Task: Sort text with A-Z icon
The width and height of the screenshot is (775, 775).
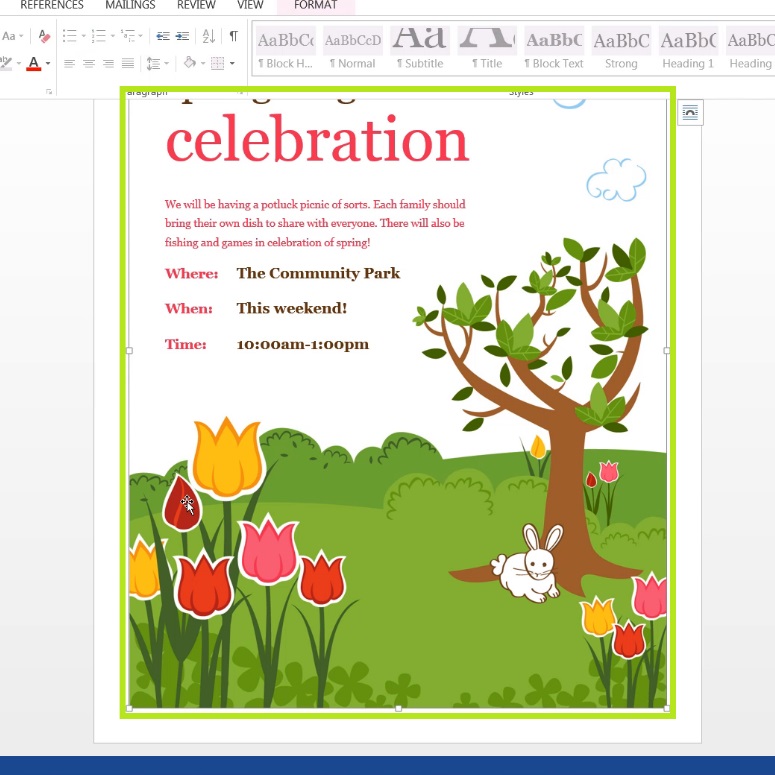Action: 209,36
